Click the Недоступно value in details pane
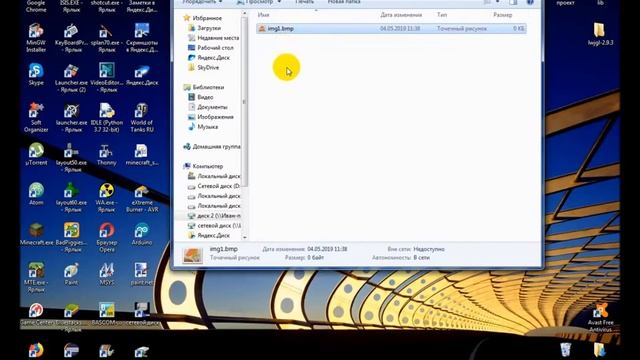 429,249
